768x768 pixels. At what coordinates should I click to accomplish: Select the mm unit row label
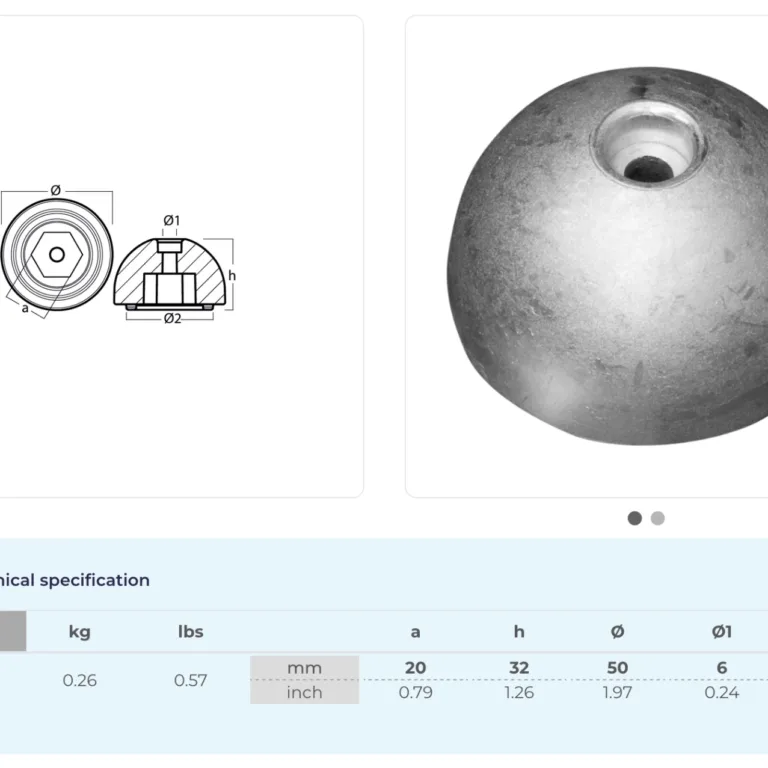coord(304,668)
